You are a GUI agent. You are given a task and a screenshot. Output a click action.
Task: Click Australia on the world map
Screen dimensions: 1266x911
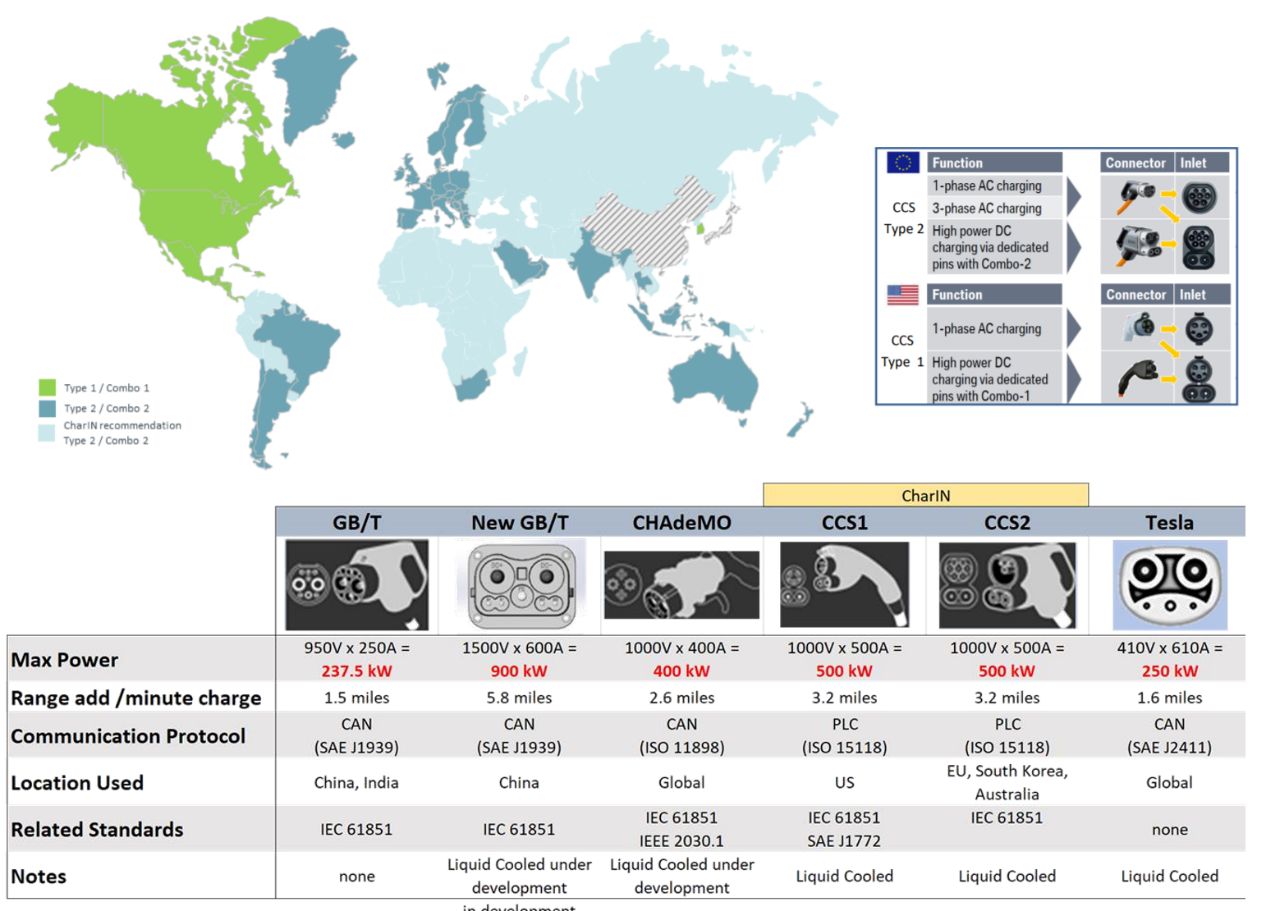(x=715, y=377)
